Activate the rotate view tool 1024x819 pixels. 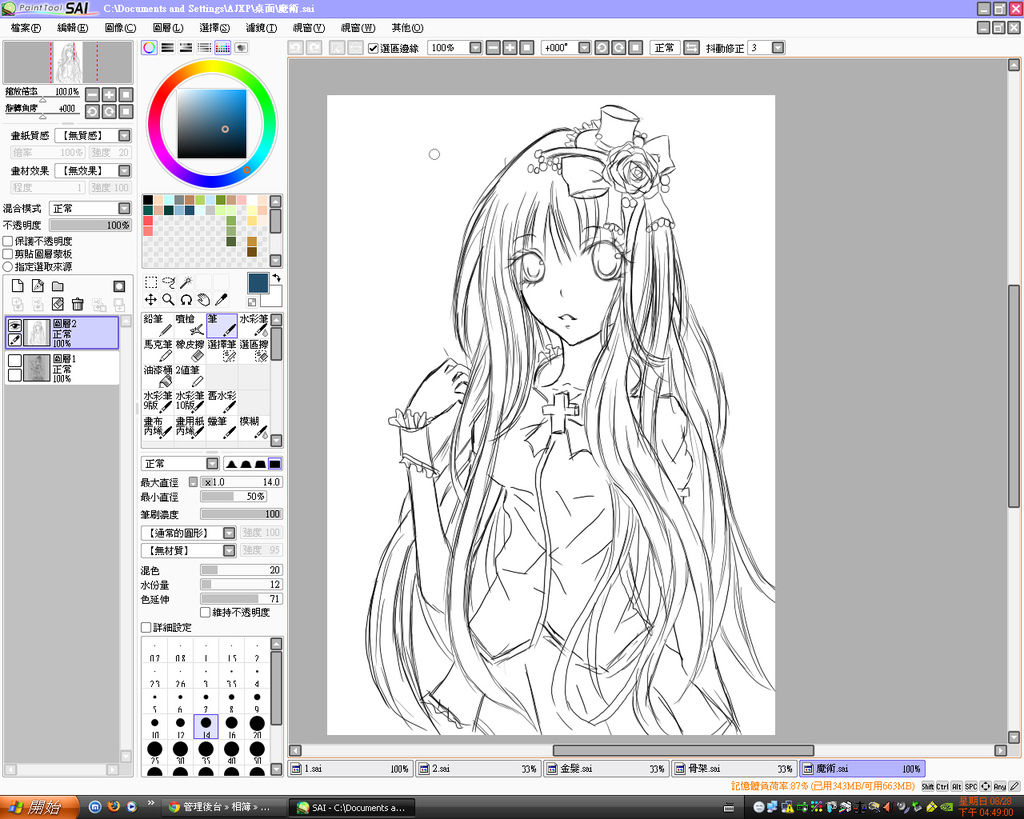tap(186, 300)
